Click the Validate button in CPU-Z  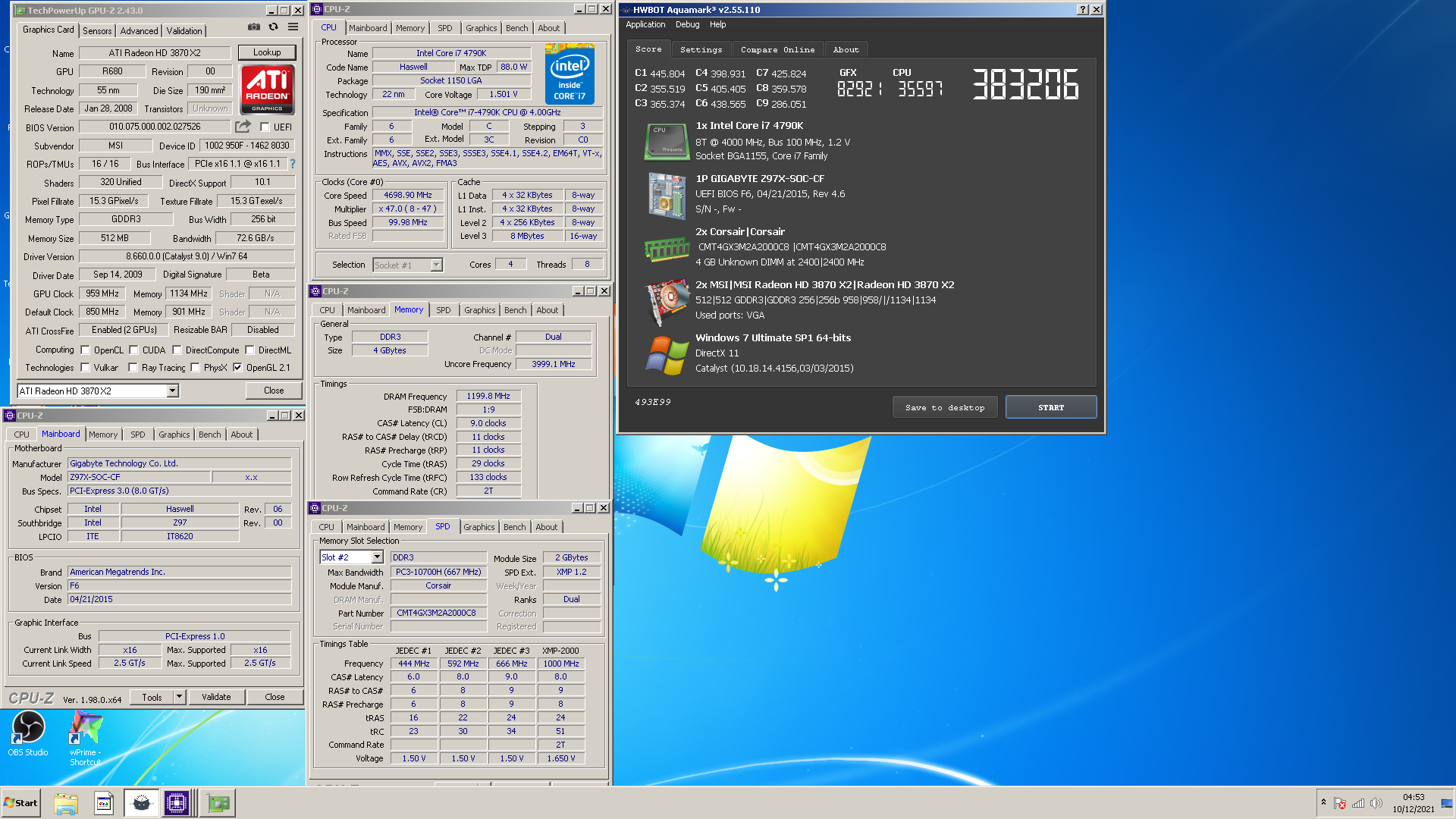tap(216, 697)
